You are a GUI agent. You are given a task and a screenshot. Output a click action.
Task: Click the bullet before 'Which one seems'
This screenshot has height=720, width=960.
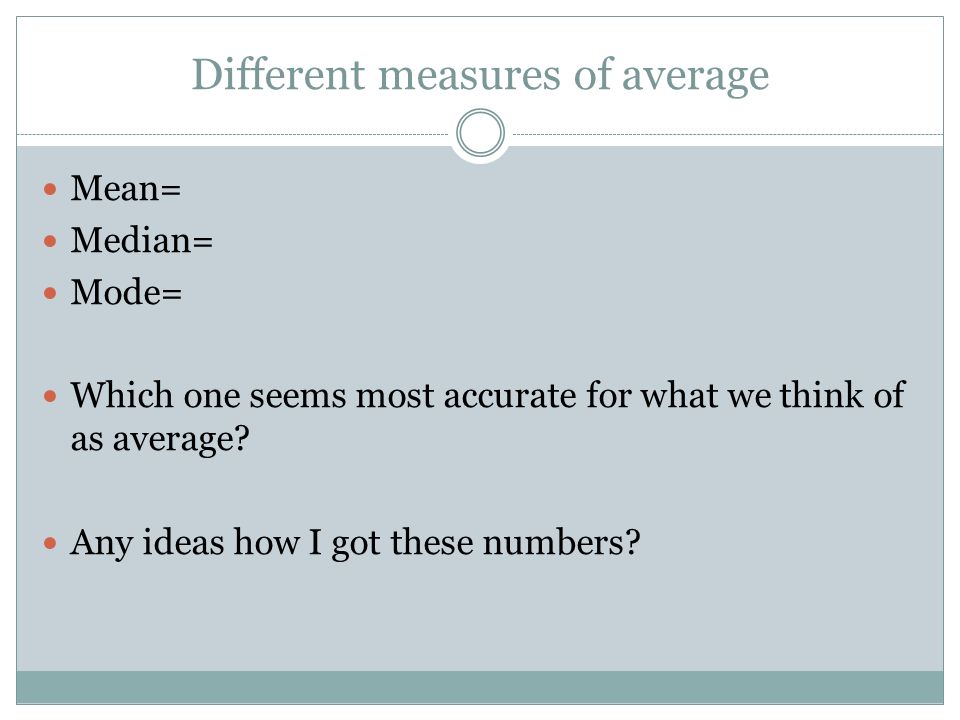click(50, 397)
